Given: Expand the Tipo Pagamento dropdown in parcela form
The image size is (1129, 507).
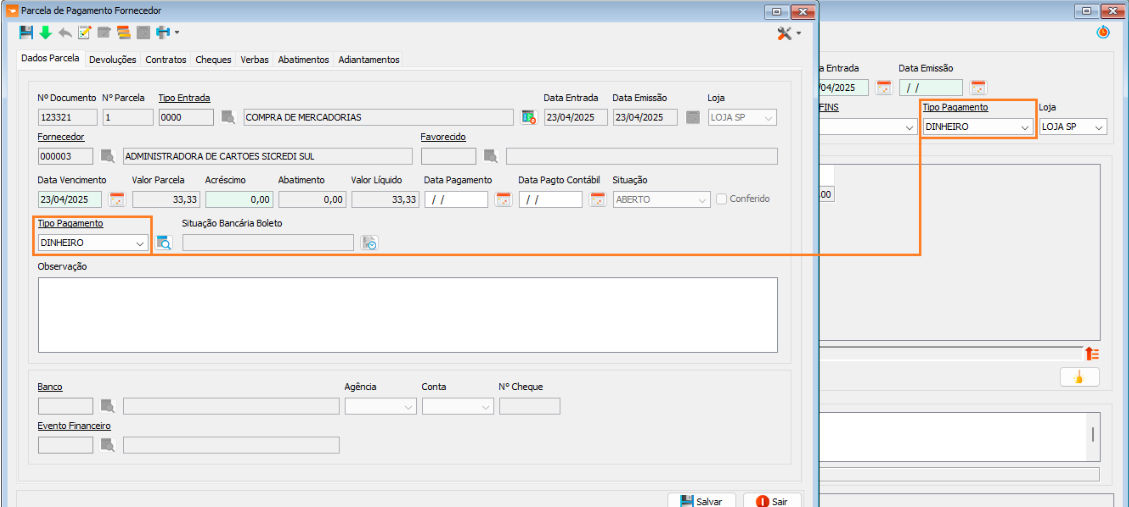Looking at the screenshot, I should (x=139, y=242).
